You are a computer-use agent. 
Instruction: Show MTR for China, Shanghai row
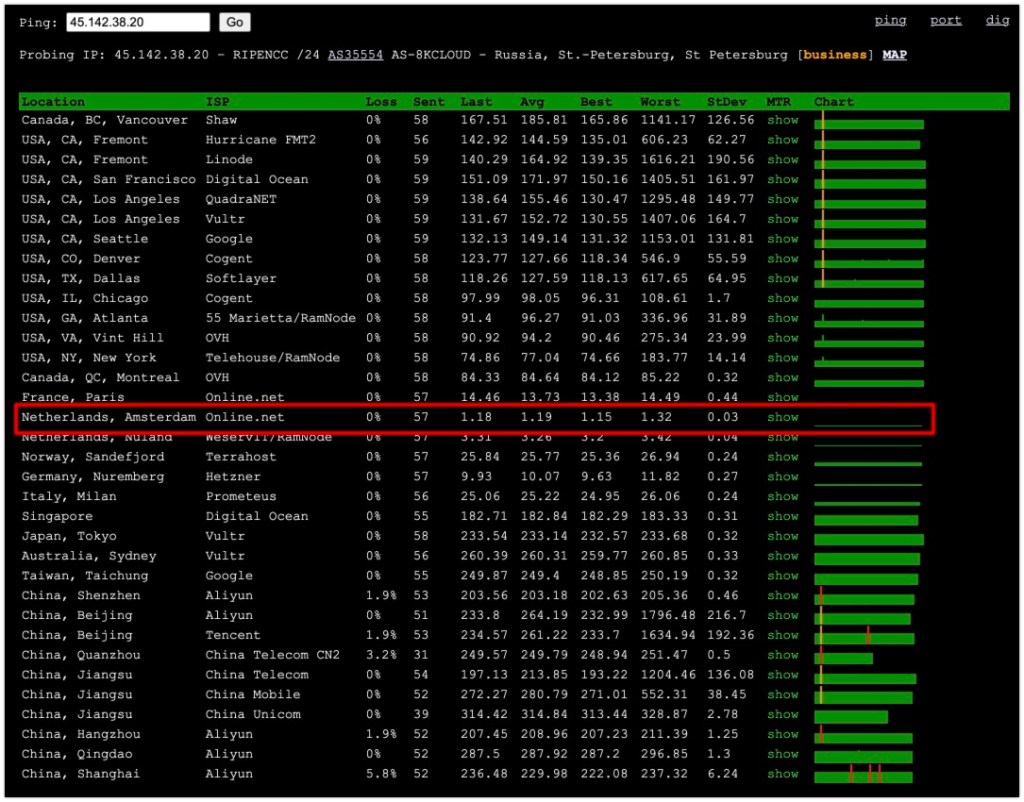tap(782, 773)
